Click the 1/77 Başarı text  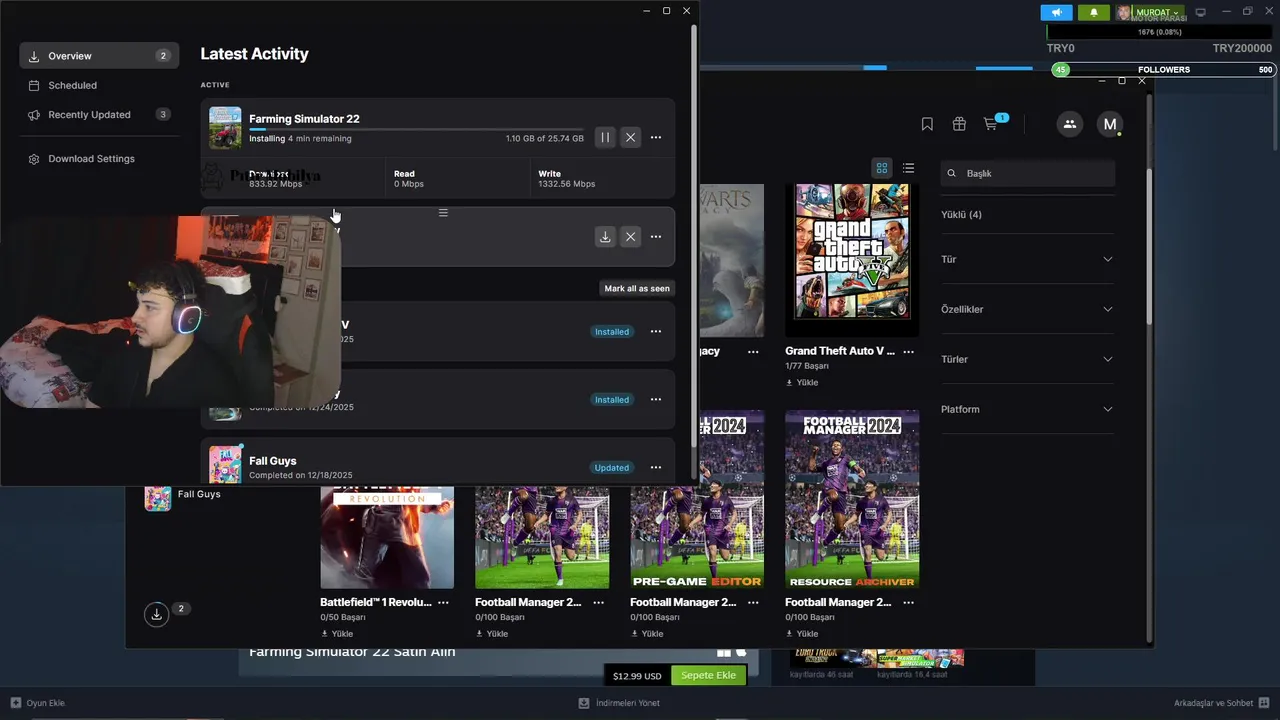(809, 366)
